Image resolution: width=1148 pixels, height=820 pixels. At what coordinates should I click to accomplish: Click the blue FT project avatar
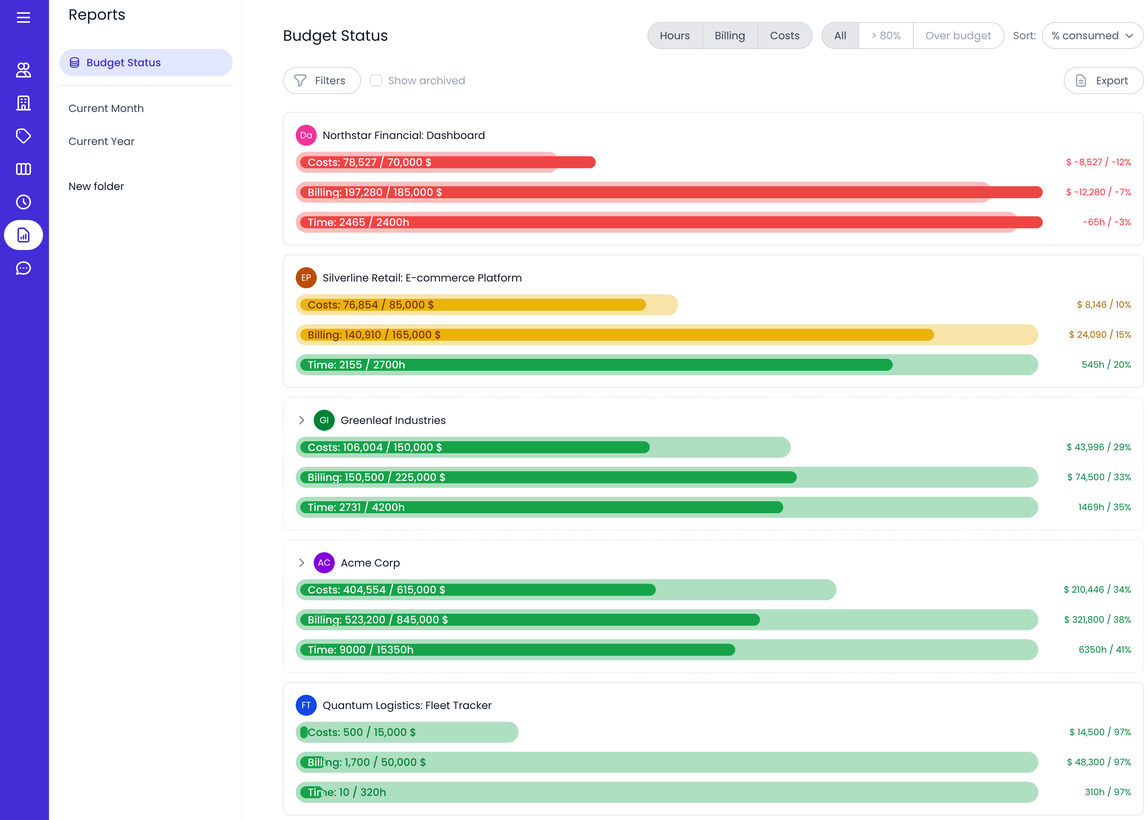tap(306, 706)
